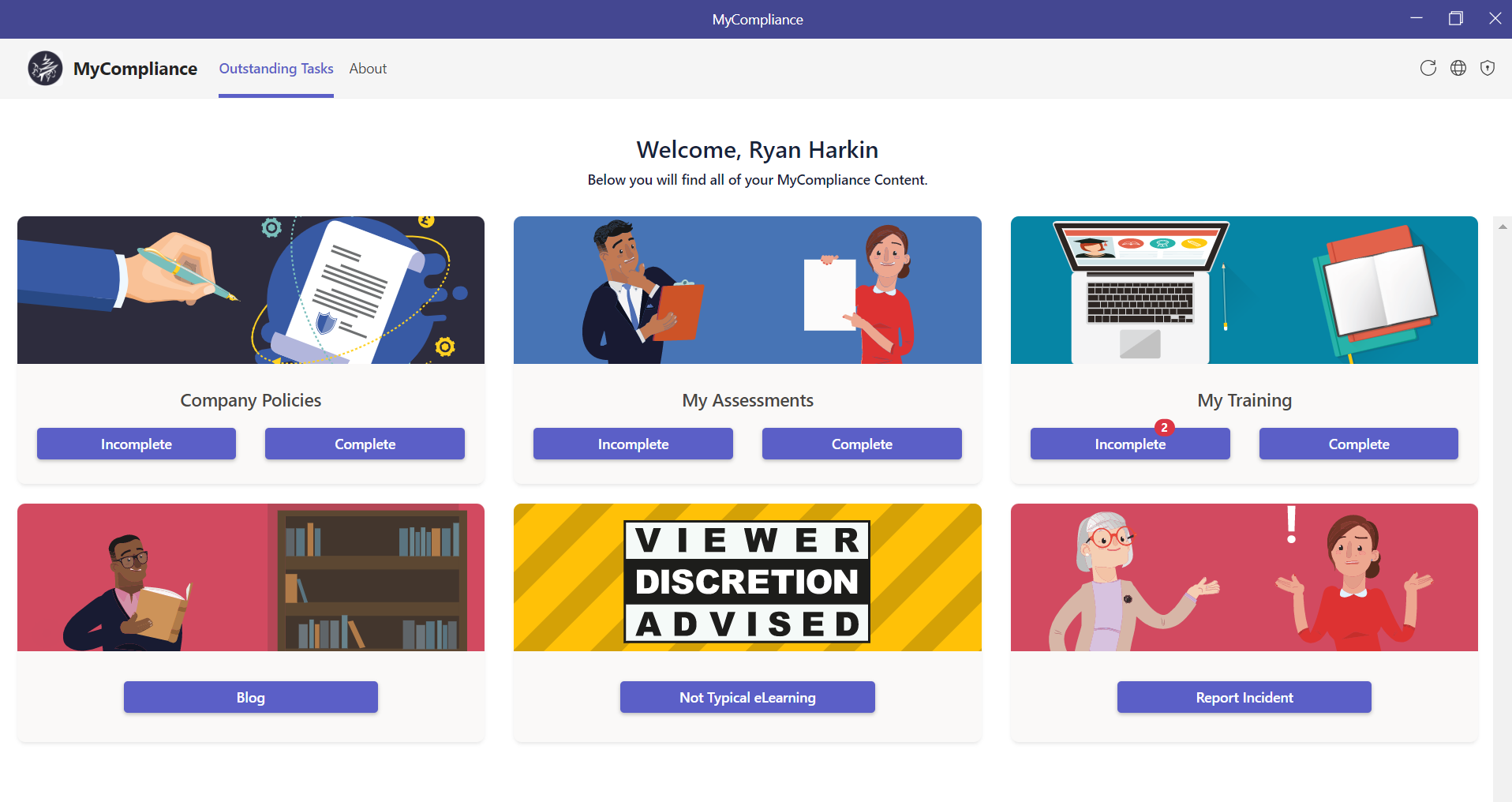Open Complete under My Training
The image size is (1512, 802).
(1359, 444)
